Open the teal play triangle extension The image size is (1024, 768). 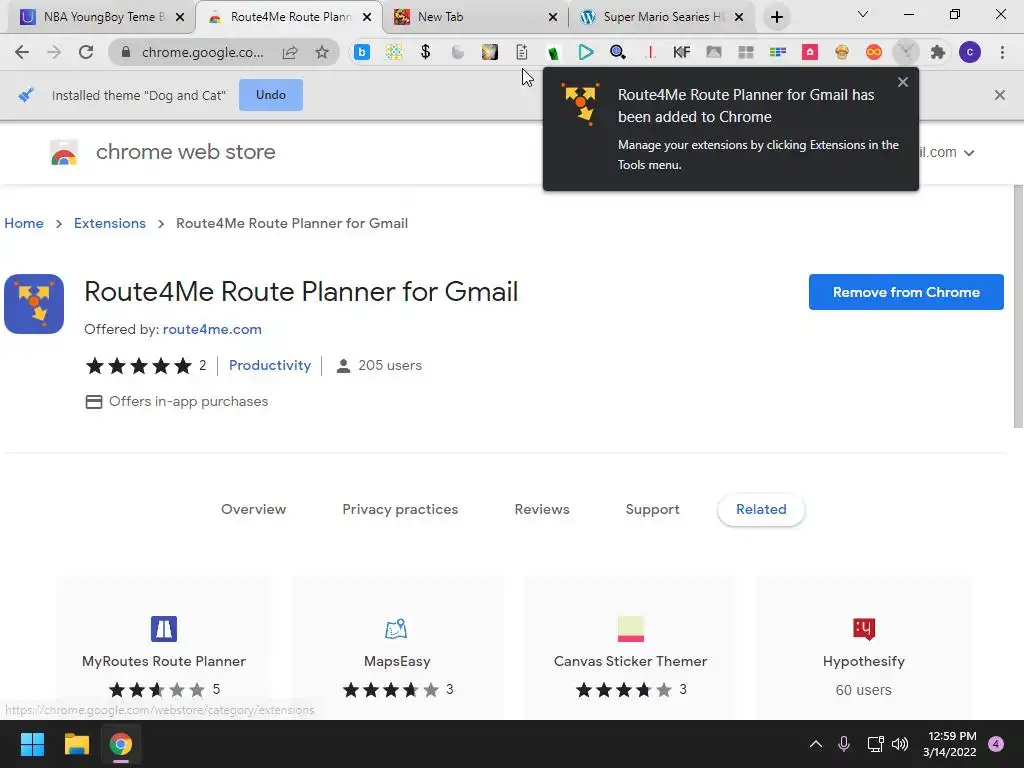point(586,52)
